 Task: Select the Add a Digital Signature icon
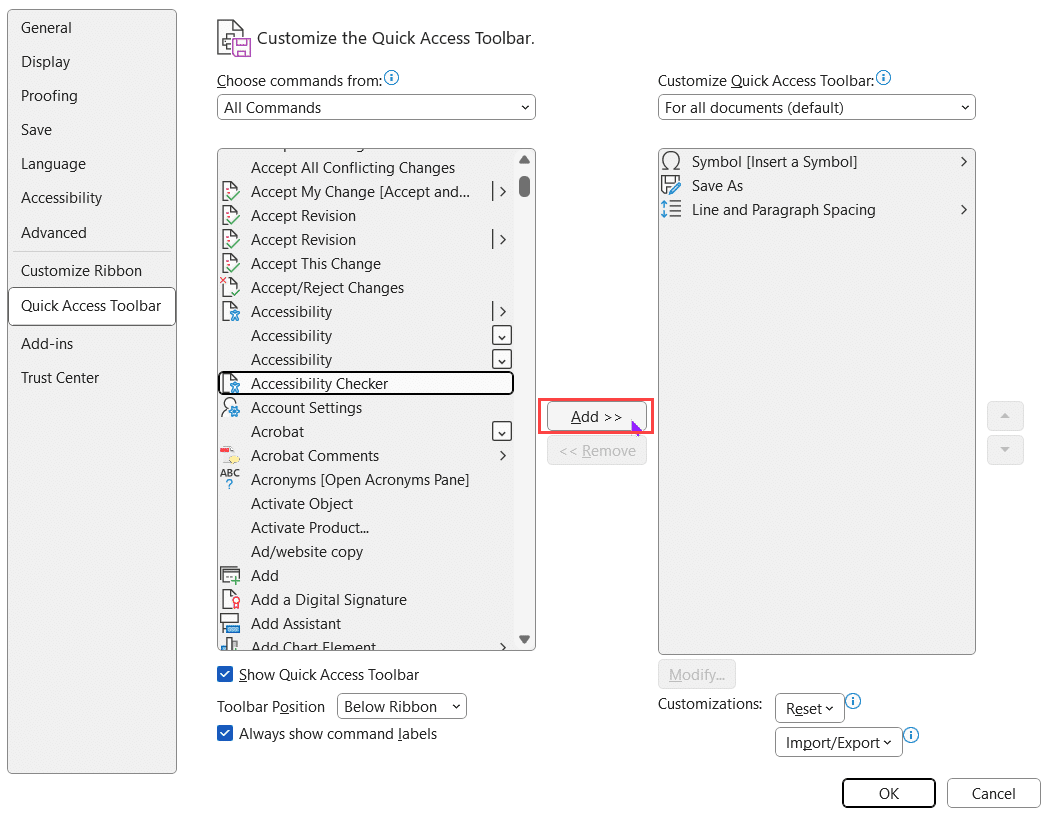click(x=231, y=599)
